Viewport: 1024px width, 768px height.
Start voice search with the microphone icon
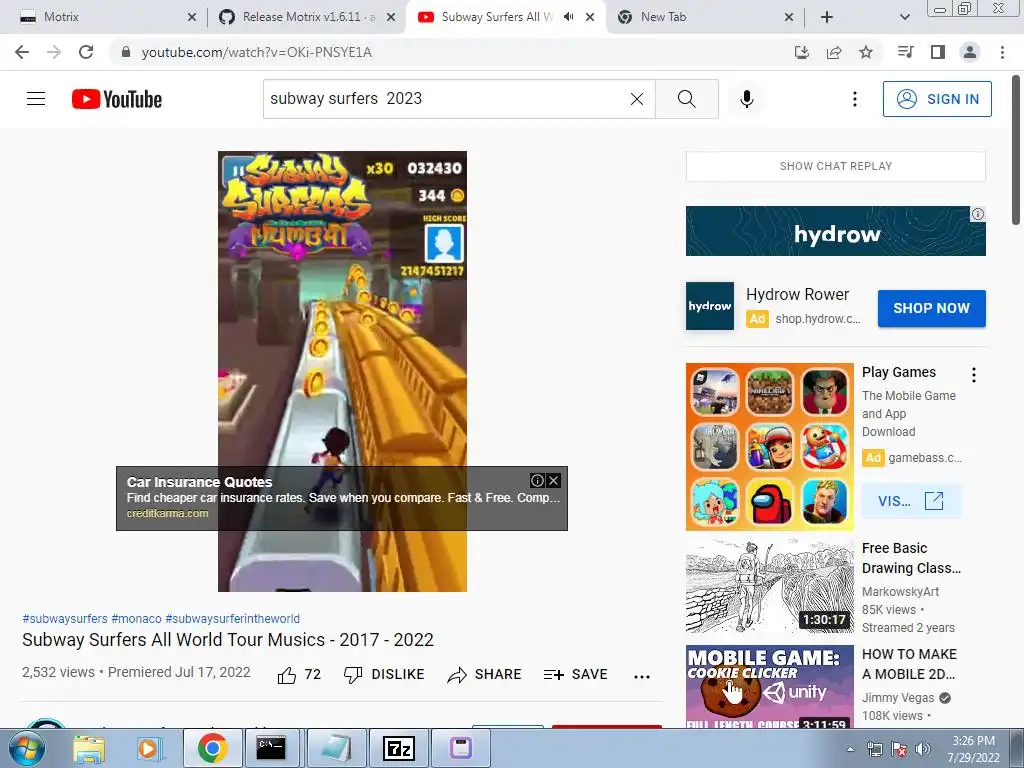coord(746,99)
